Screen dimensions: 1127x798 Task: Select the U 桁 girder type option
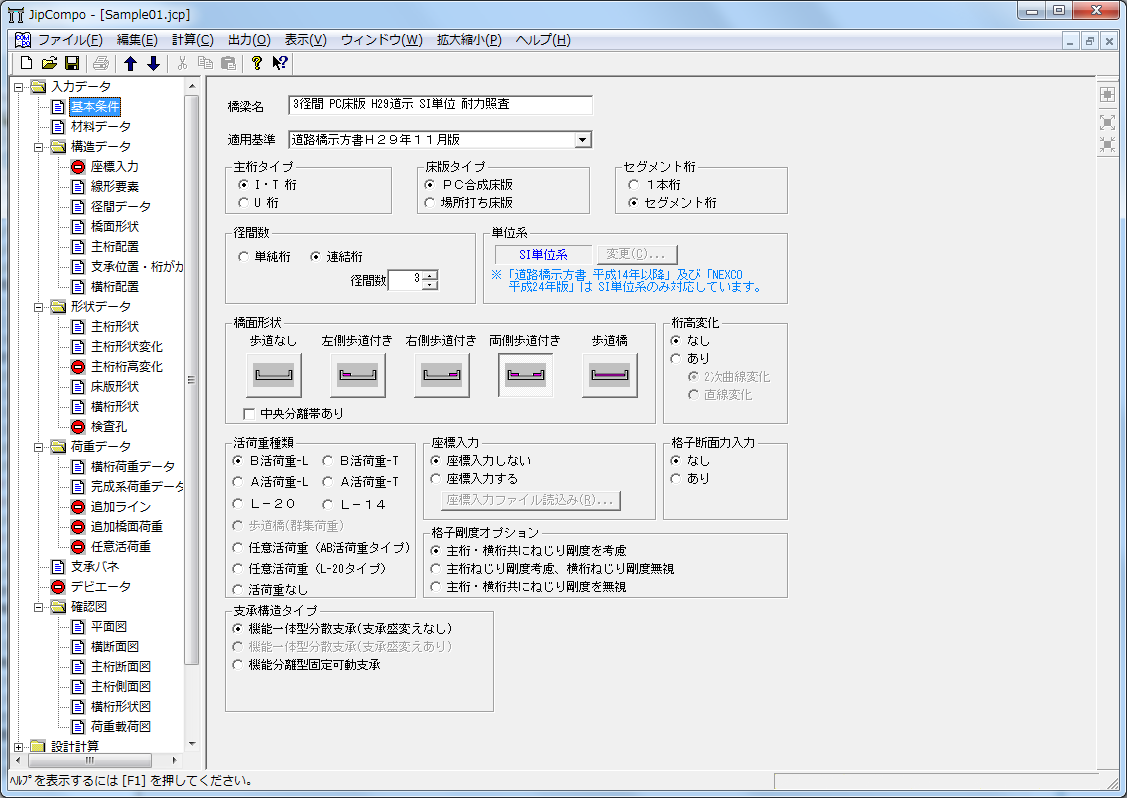click(x=243, y=203)
